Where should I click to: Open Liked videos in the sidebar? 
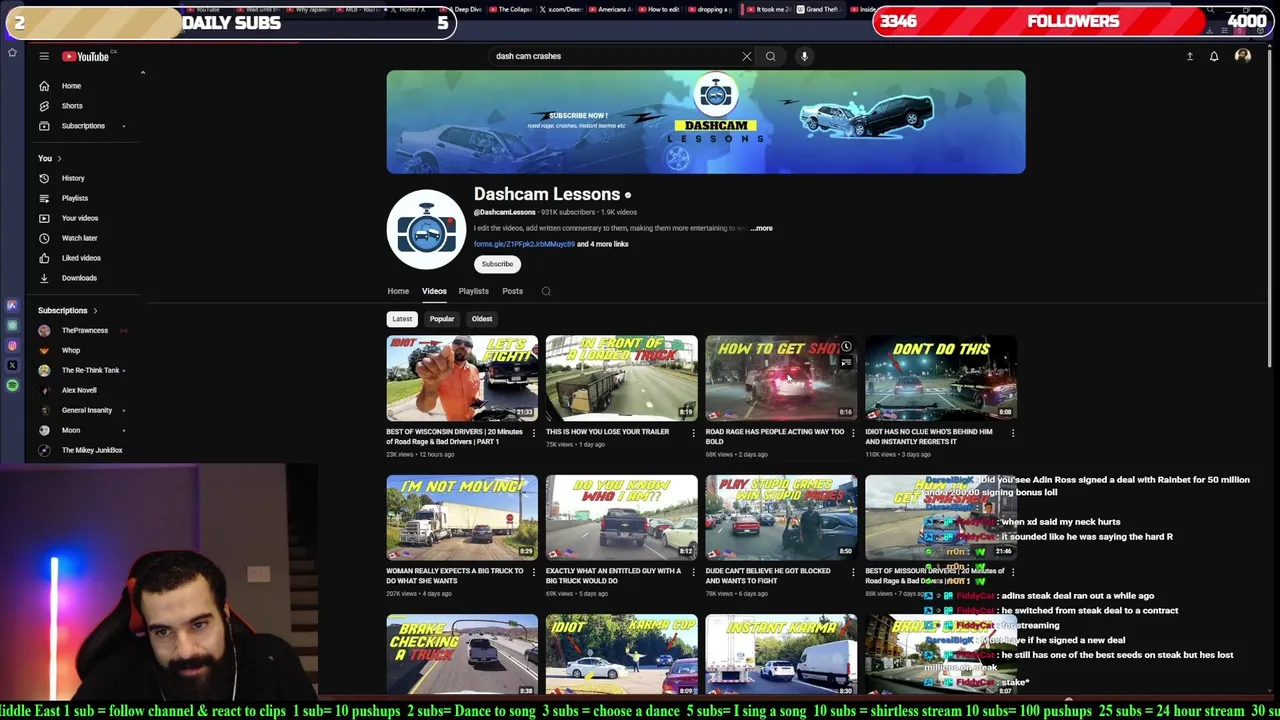click(x=81, y=258)
